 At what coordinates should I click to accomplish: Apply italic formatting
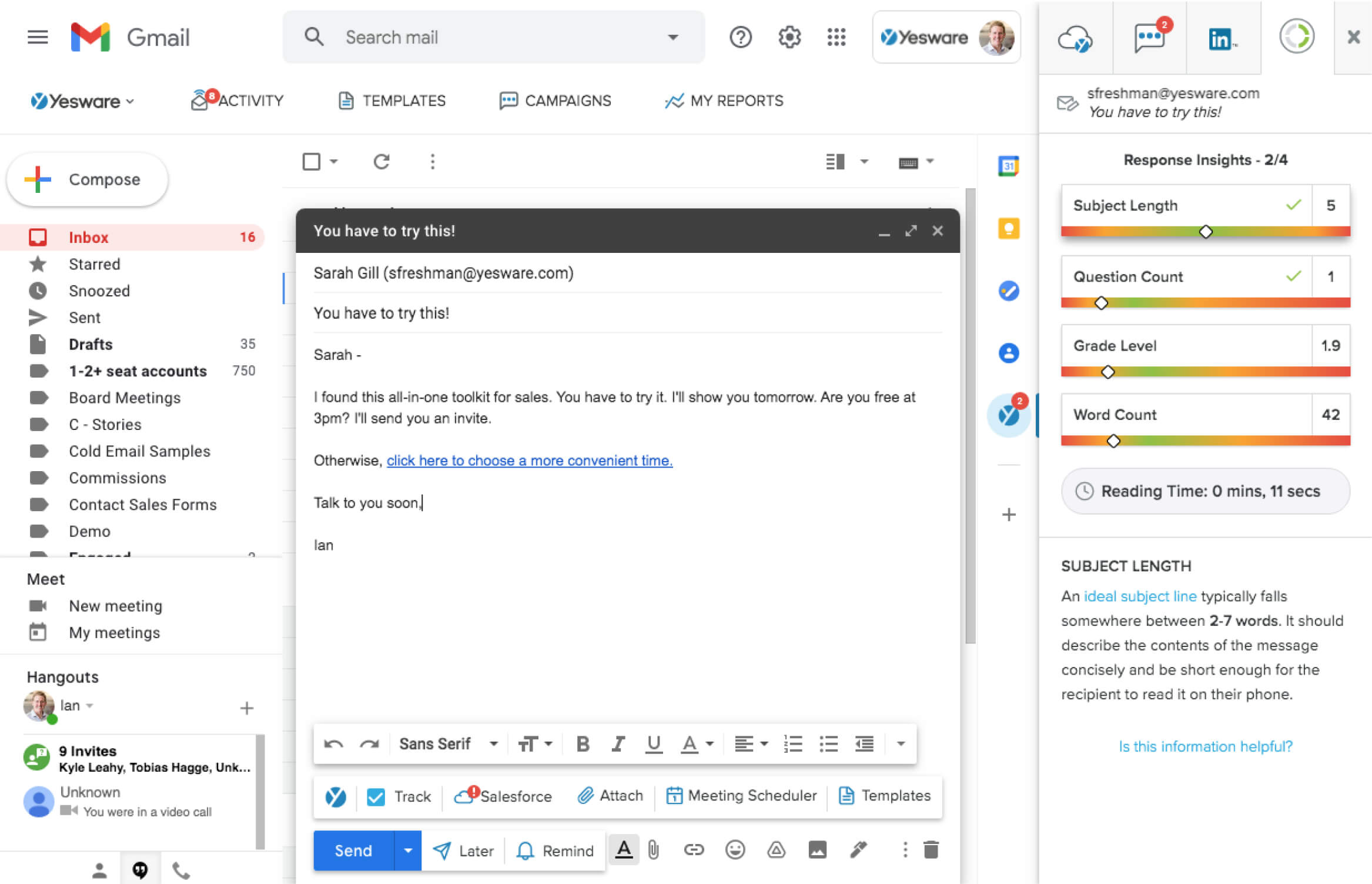[x=618, y=744]
